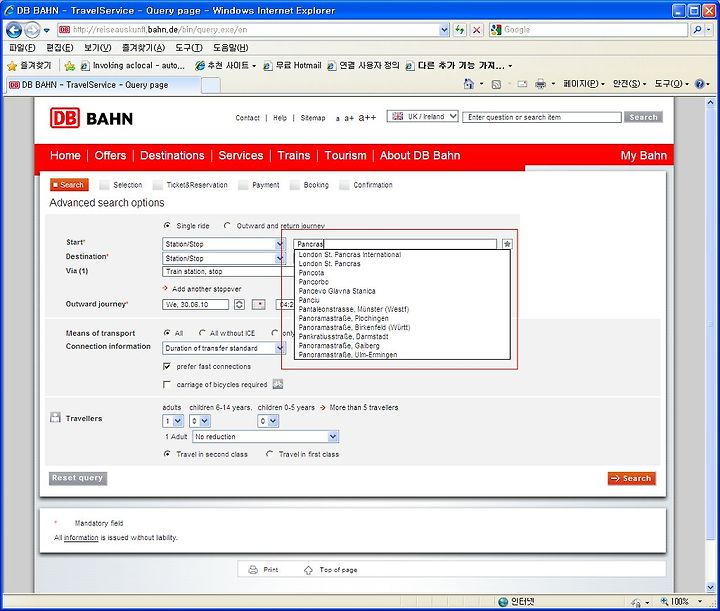Click the date stepper arrows icon
This screenshot has height=611, width=720.
tap(239, 304)
